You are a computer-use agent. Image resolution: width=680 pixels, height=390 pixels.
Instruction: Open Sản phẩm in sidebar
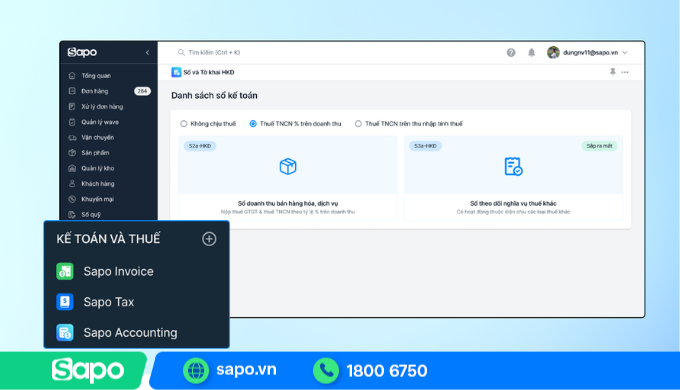click(x=95, y=153)
